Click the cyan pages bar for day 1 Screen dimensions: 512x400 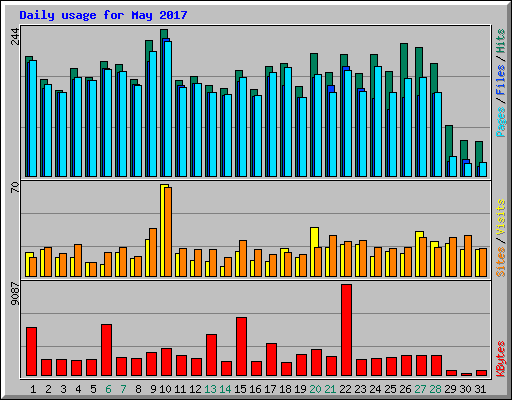click(x=33, y=118)
